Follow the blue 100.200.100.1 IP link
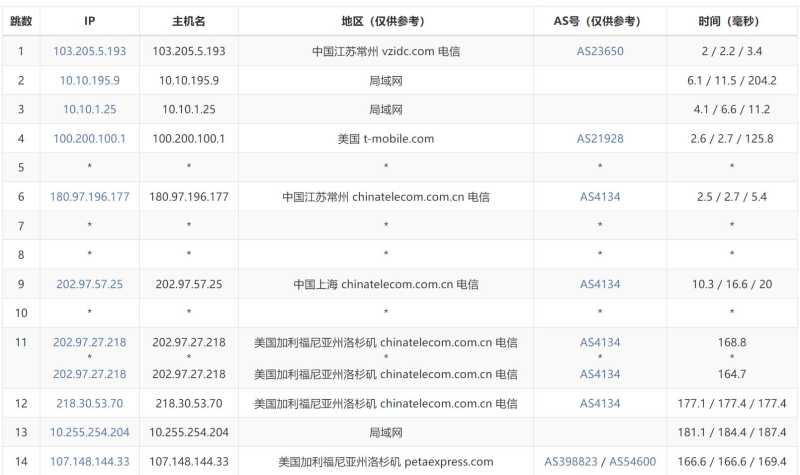This screenshot has height=475, width=800. [x=90, y=138]
